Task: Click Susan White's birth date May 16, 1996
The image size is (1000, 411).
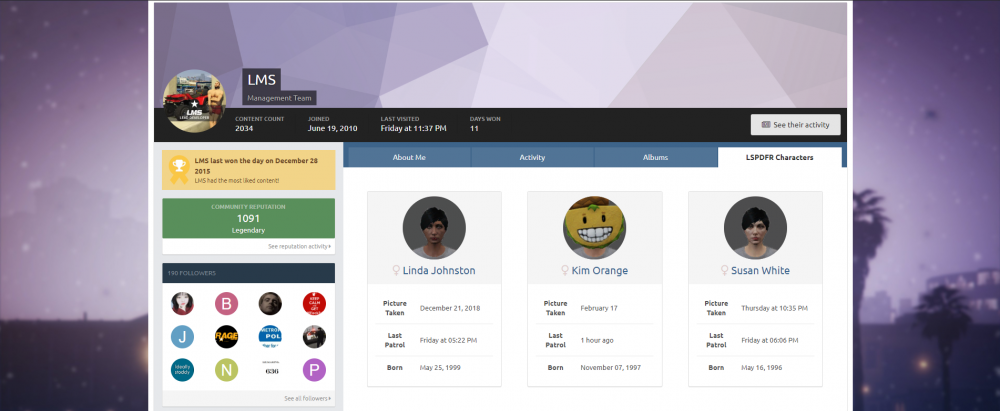Action: 761,368
